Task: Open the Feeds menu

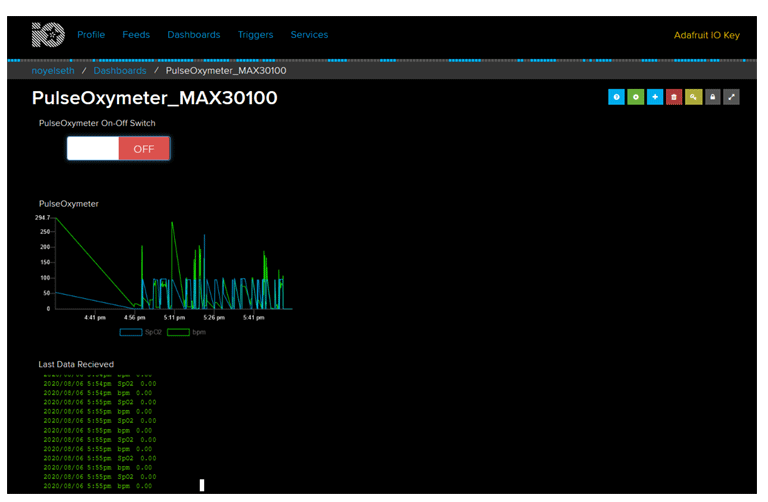Action: pyautogui.click(x=136, y=35)
